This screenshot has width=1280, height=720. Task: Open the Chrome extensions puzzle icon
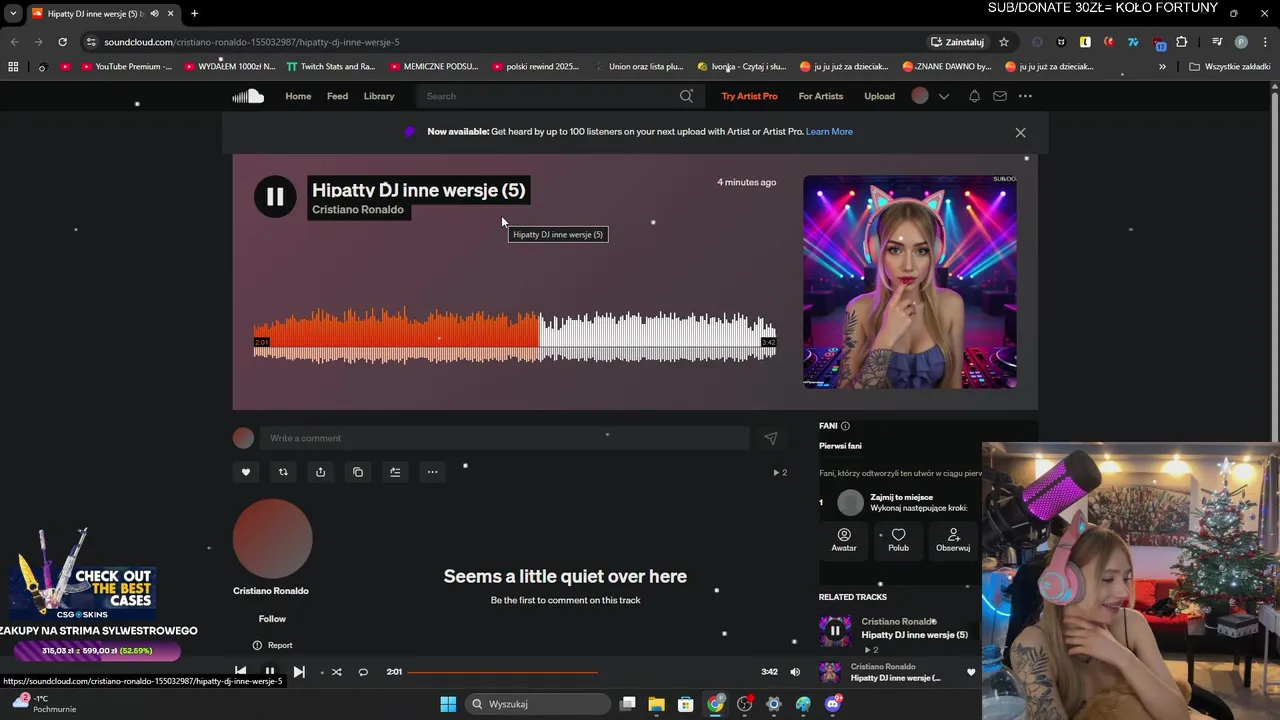tap(1182, 42)
